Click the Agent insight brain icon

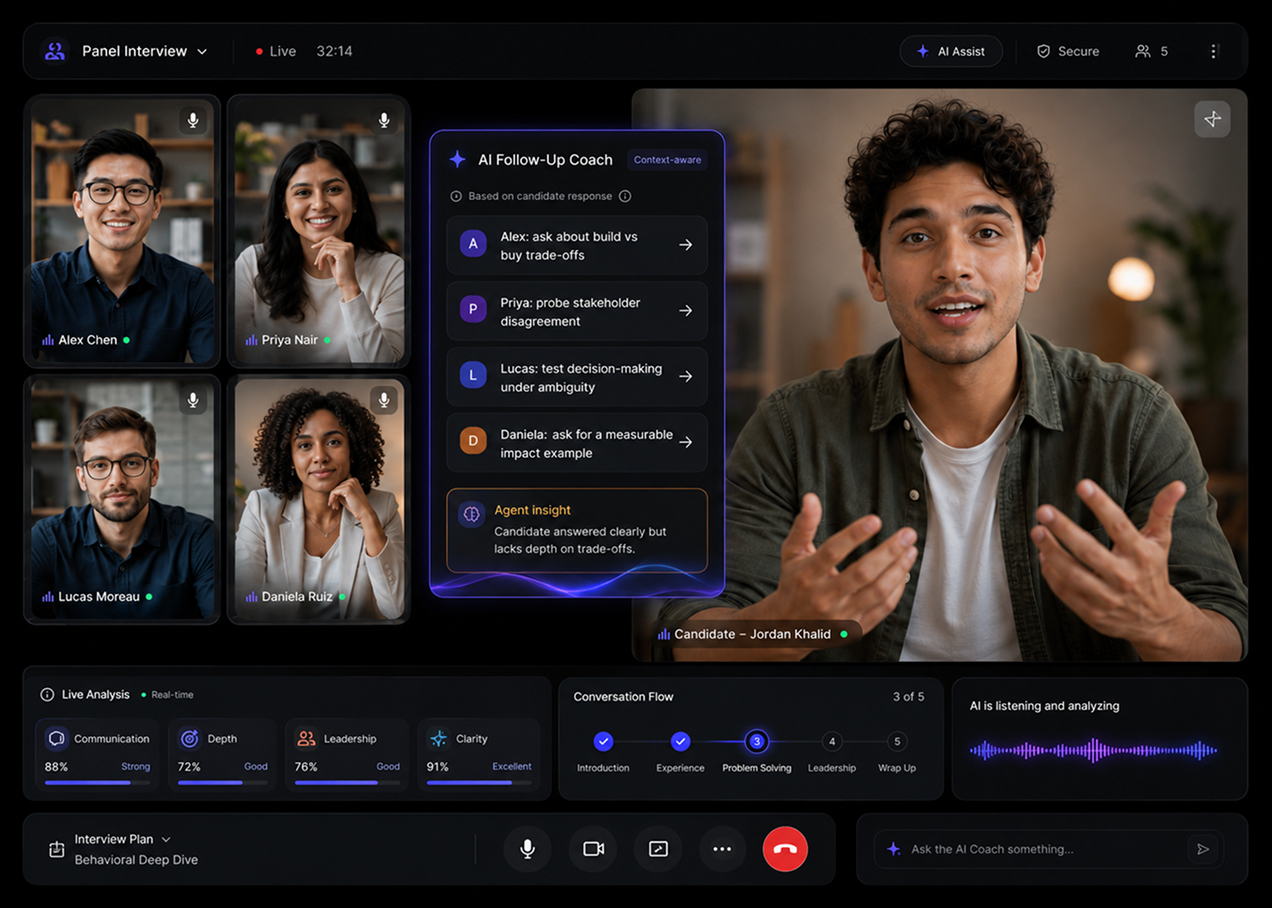(x=471, y=515)
